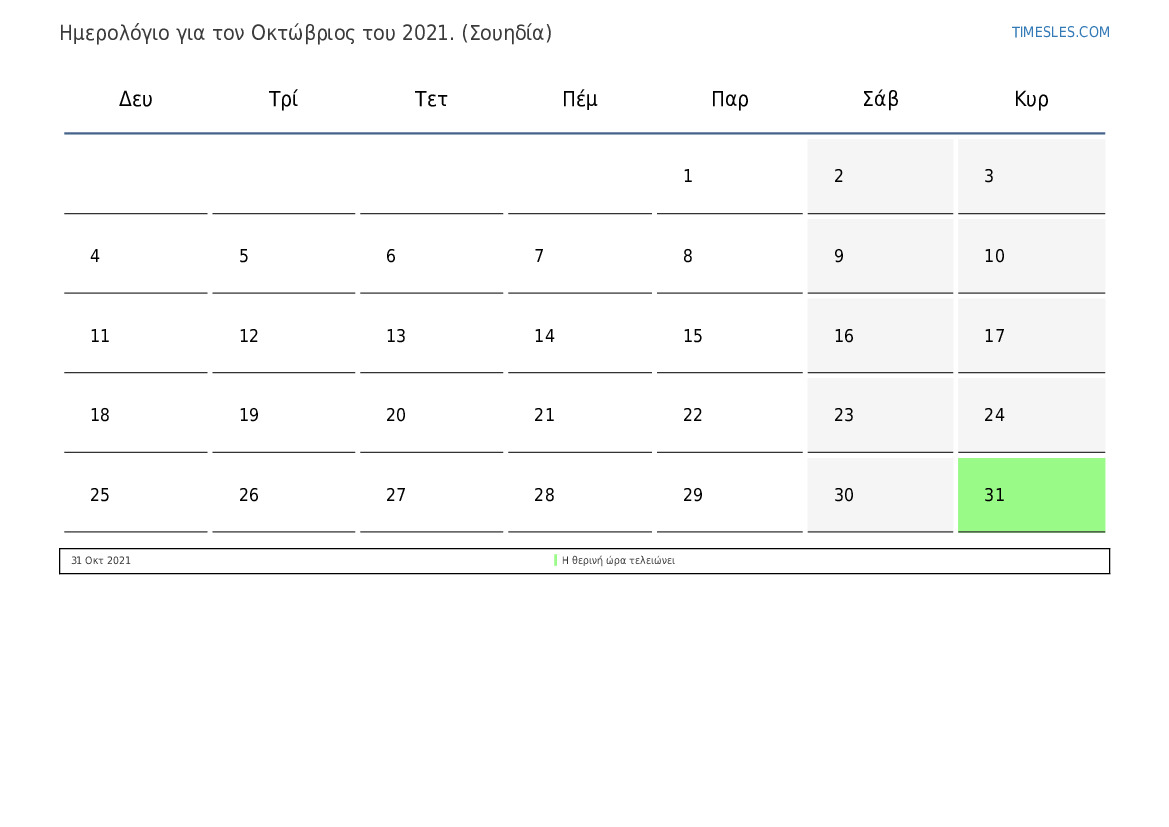The width and height of the screenshot is (1169, 827).
Task: Click the Πέμ column header
Action: point(579,99)
